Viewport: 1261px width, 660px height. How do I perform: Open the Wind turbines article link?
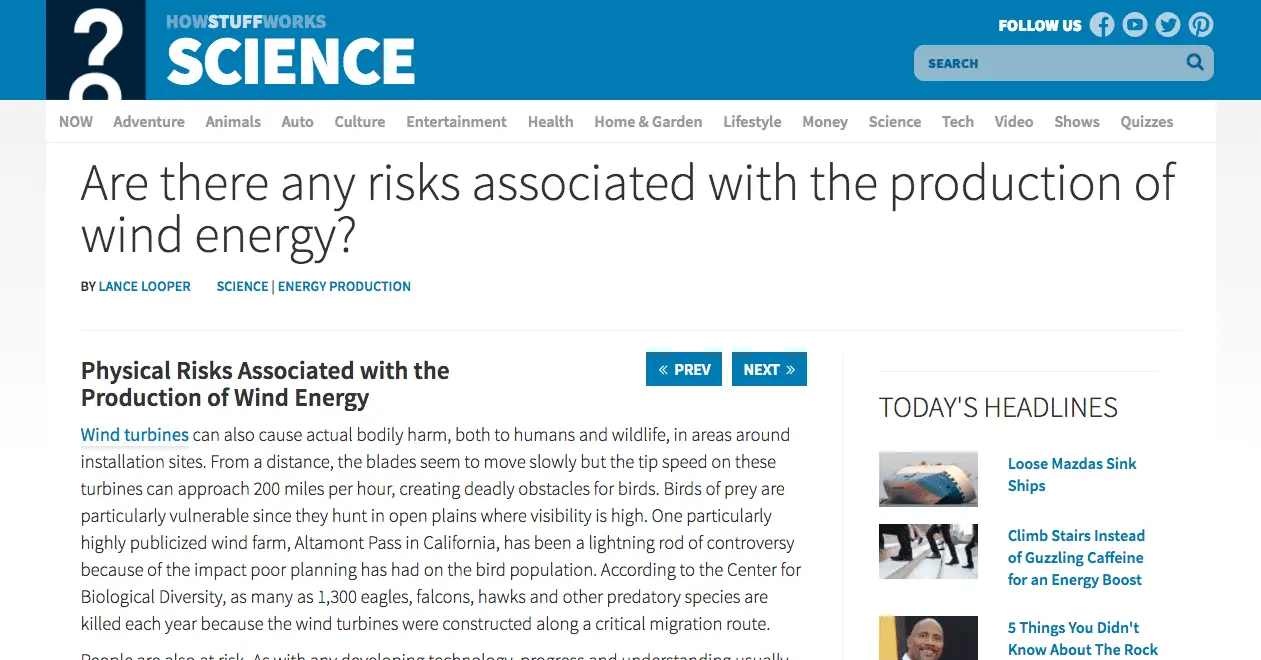coord(135,435)
